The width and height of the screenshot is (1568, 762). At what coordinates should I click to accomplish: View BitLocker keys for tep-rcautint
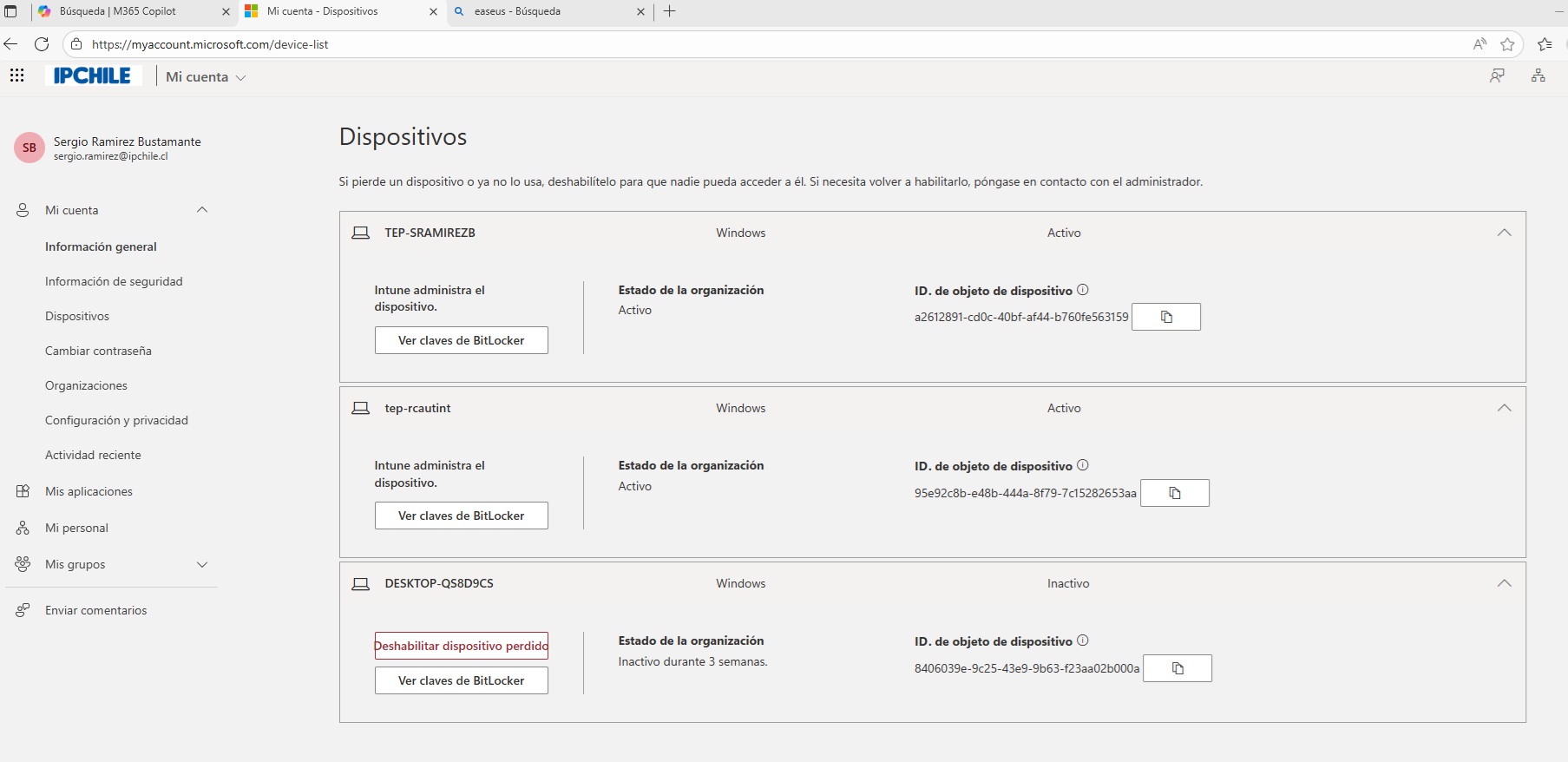461,516
